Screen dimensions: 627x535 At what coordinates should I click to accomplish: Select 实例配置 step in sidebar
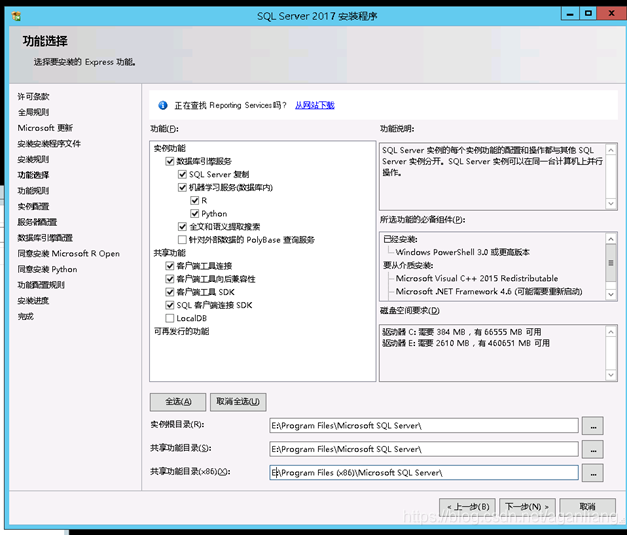(x=34, y=206)
